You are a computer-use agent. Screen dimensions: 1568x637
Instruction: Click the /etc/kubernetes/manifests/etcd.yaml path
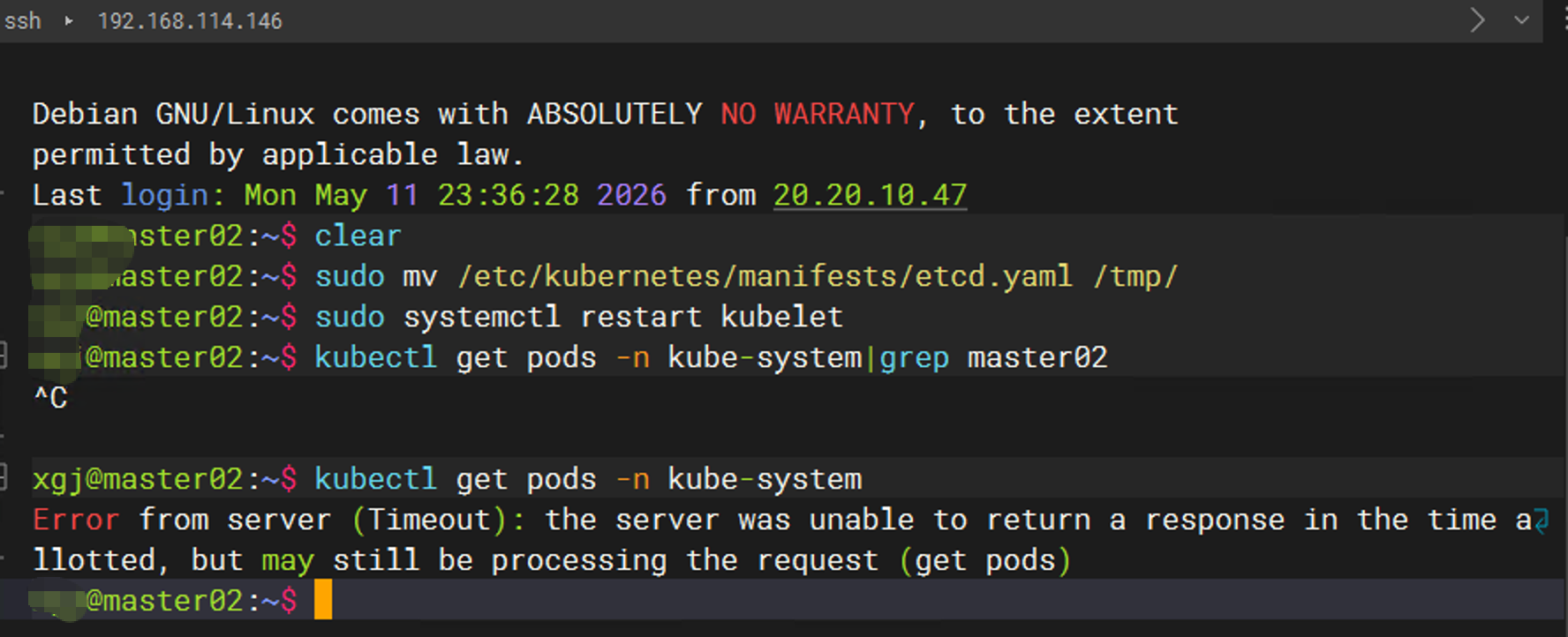[765, 276]
